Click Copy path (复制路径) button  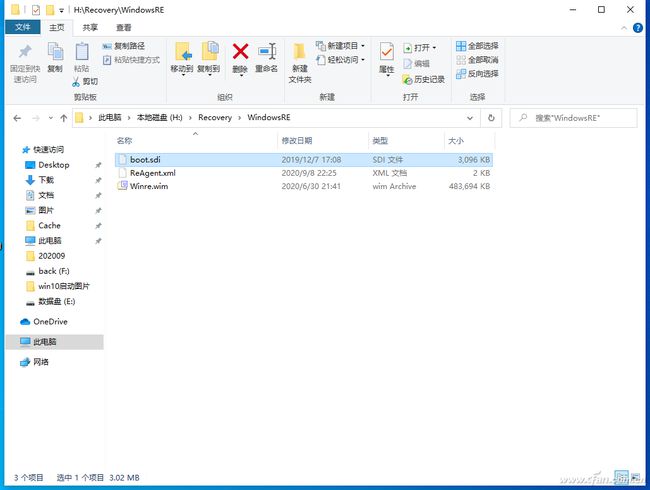pyautogui.click(x=128, y=46)
